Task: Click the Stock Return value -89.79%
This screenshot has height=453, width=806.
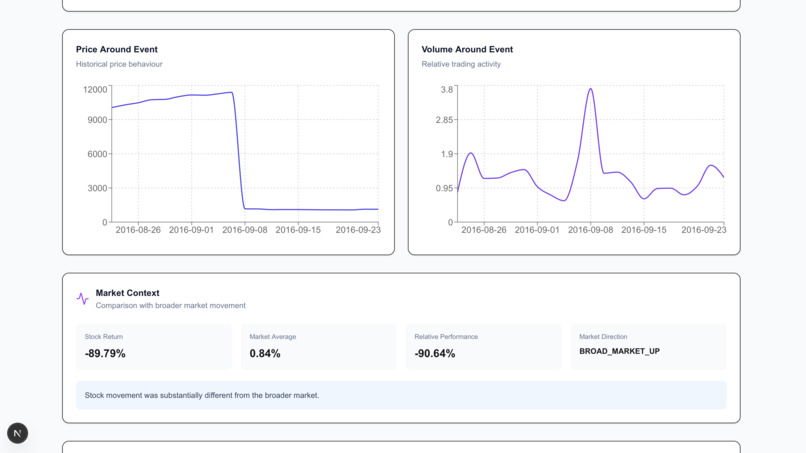Action: pos(105,353)
